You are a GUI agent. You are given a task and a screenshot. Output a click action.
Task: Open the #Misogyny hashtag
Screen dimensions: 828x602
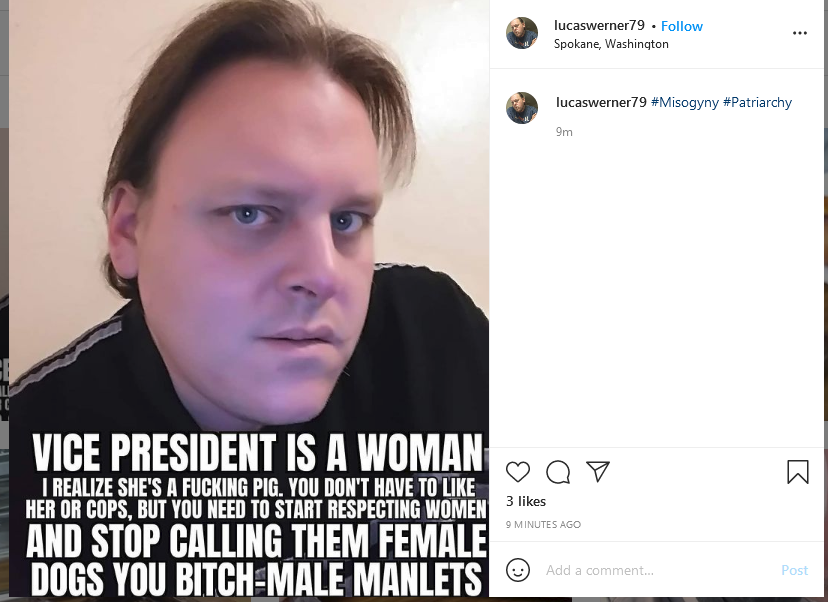coord(684,102)
